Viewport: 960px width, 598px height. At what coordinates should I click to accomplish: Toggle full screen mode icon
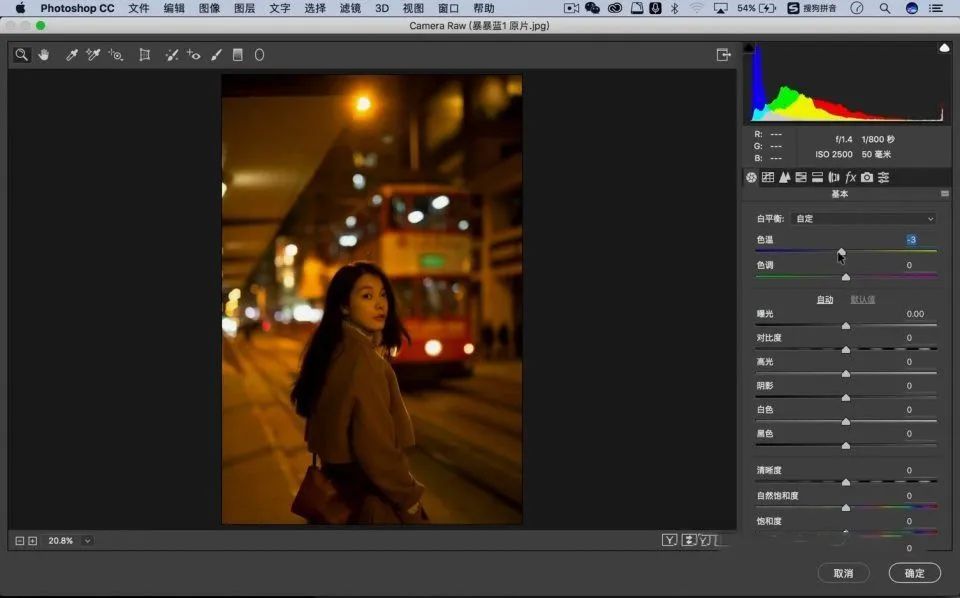(724, 55)
